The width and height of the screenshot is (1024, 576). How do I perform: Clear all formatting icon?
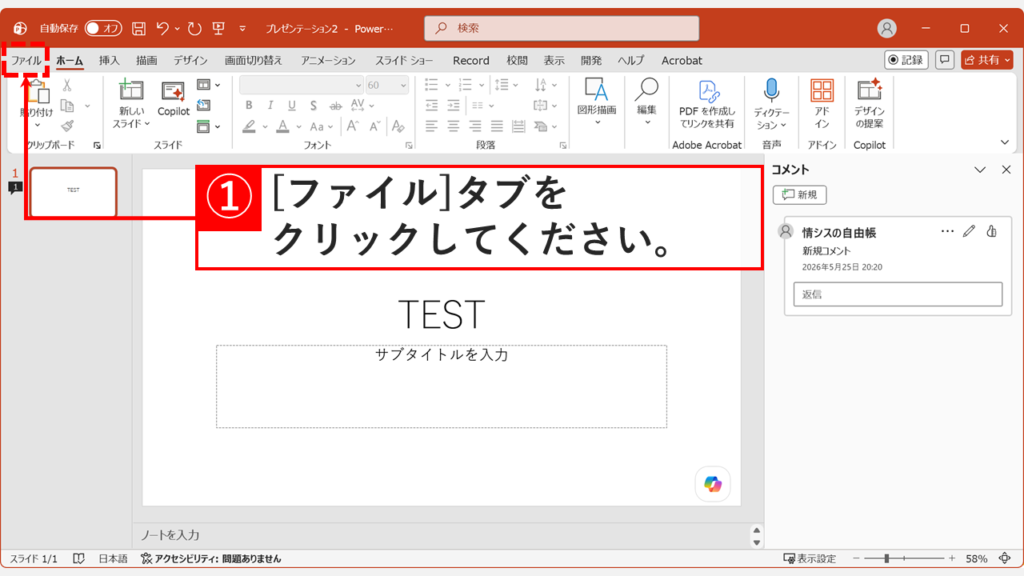tap(398, 126)
